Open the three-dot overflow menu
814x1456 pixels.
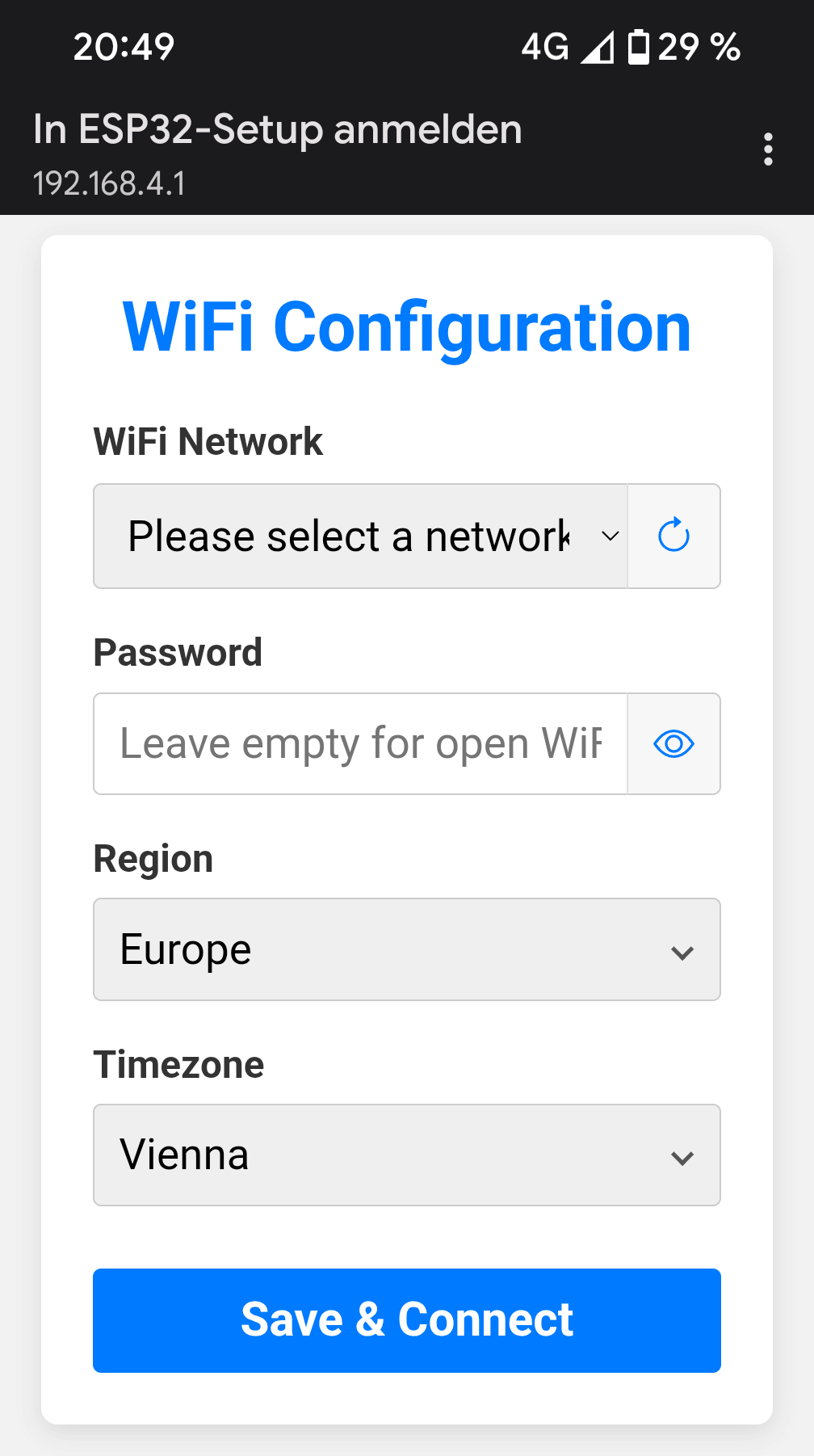(x=768, y=149)
